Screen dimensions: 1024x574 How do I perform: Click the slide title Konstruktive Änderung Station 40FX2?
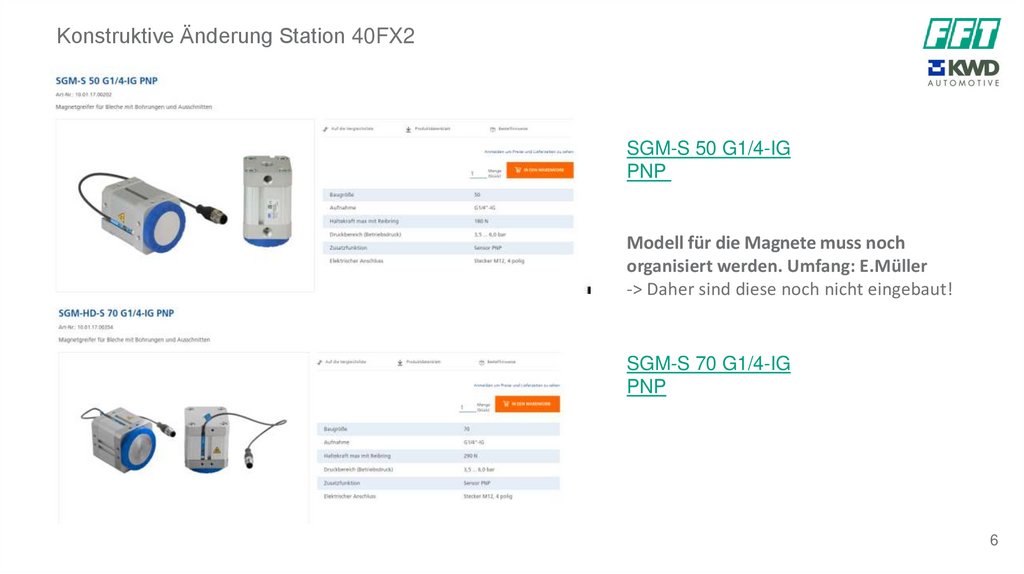pyautogui.click(x=235, y=37)
